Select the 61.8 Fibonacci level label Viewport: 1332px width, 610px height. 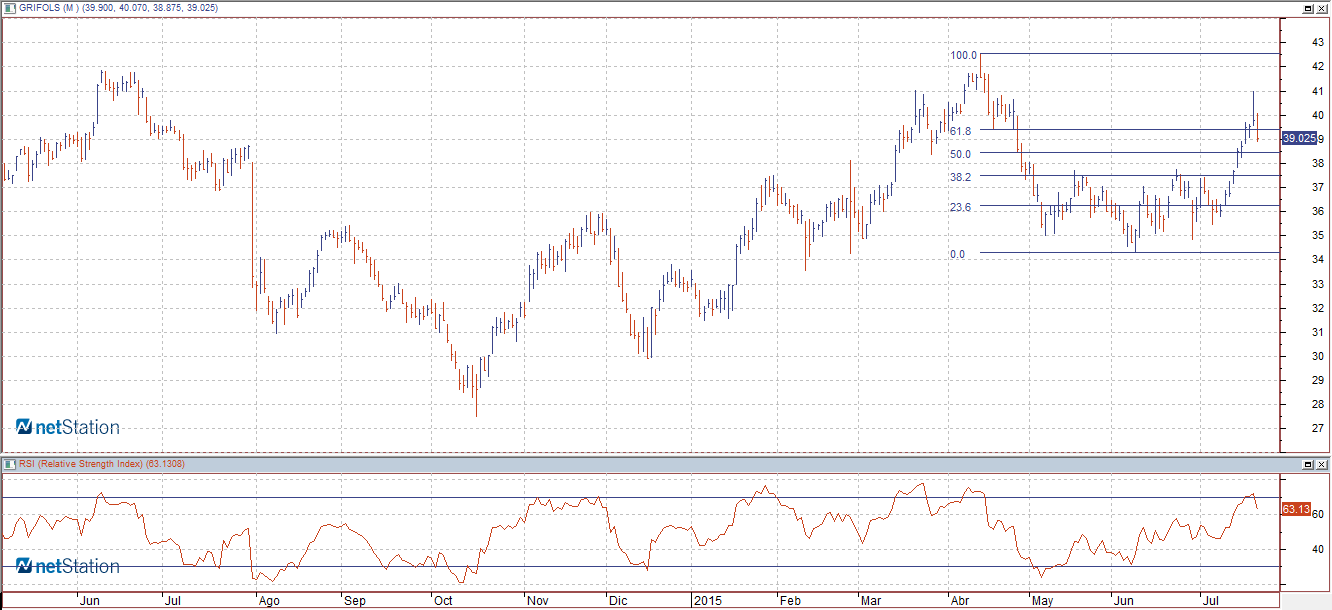click(960, 131)
